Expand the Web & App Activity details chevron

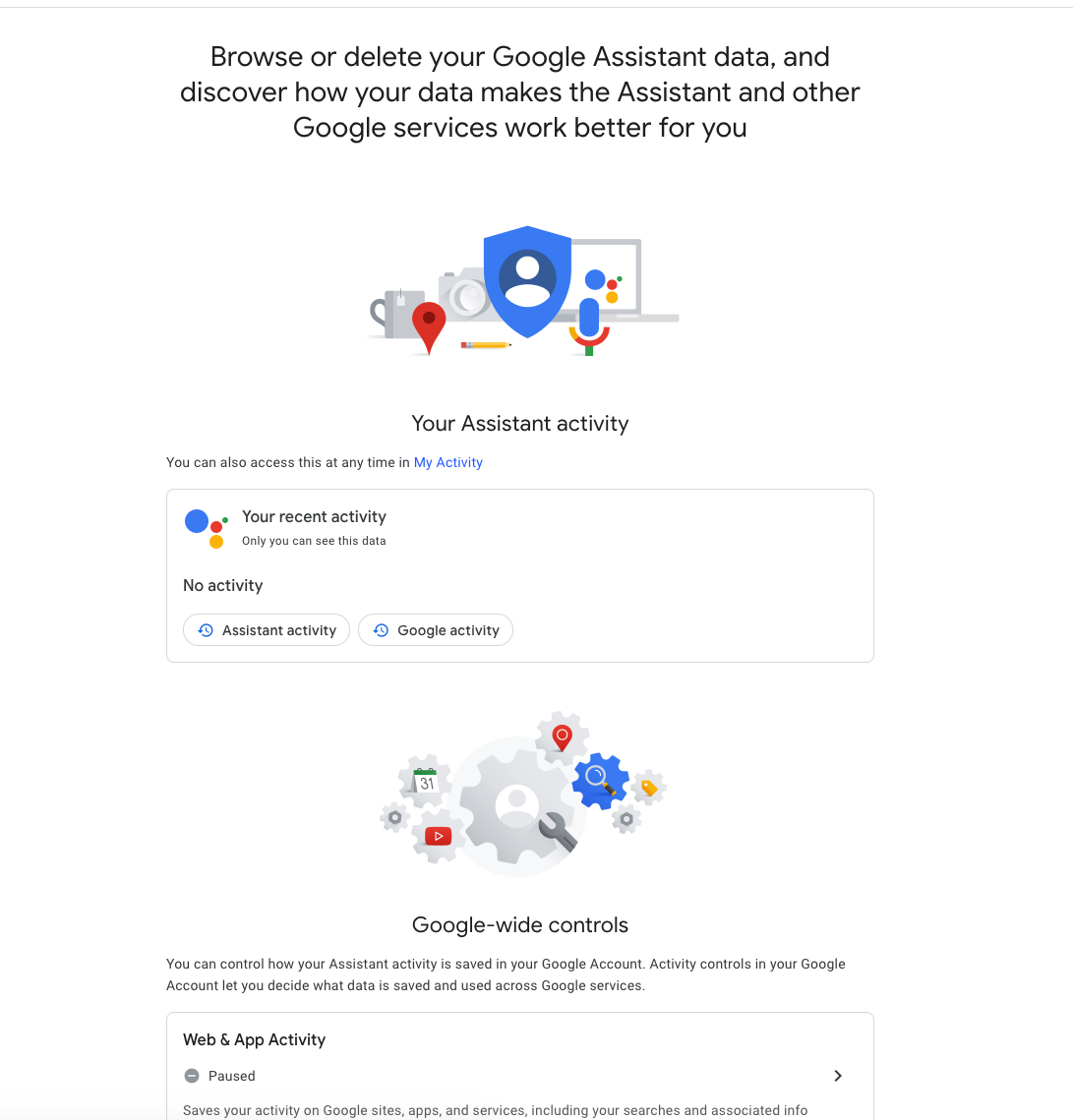(838, 1076)
